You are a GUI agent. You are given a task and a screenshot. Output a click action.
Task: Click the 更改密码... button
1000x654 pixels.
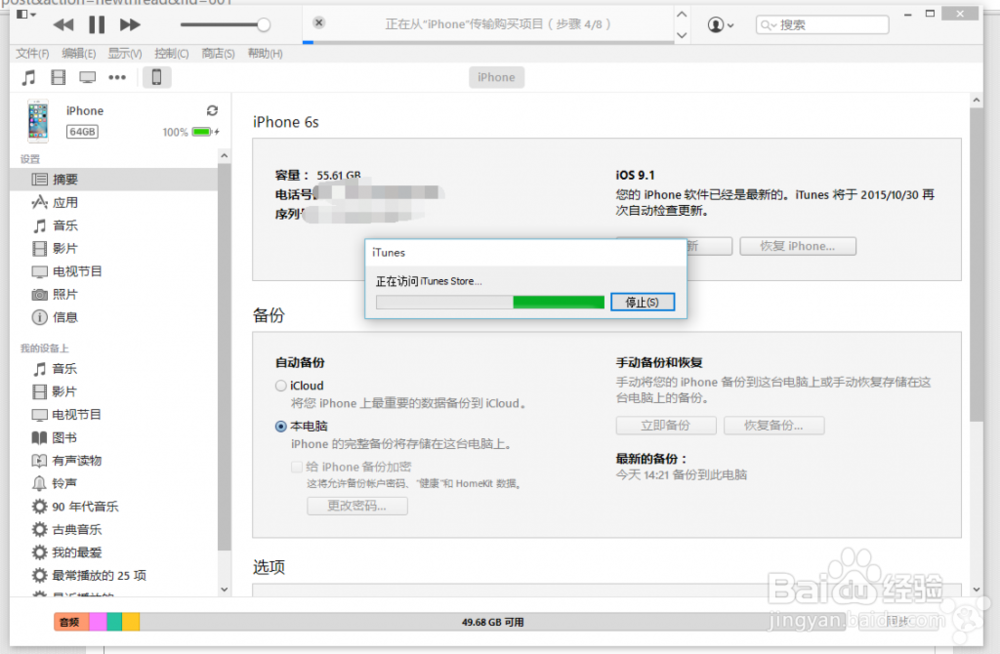click(x=357, y=506)
